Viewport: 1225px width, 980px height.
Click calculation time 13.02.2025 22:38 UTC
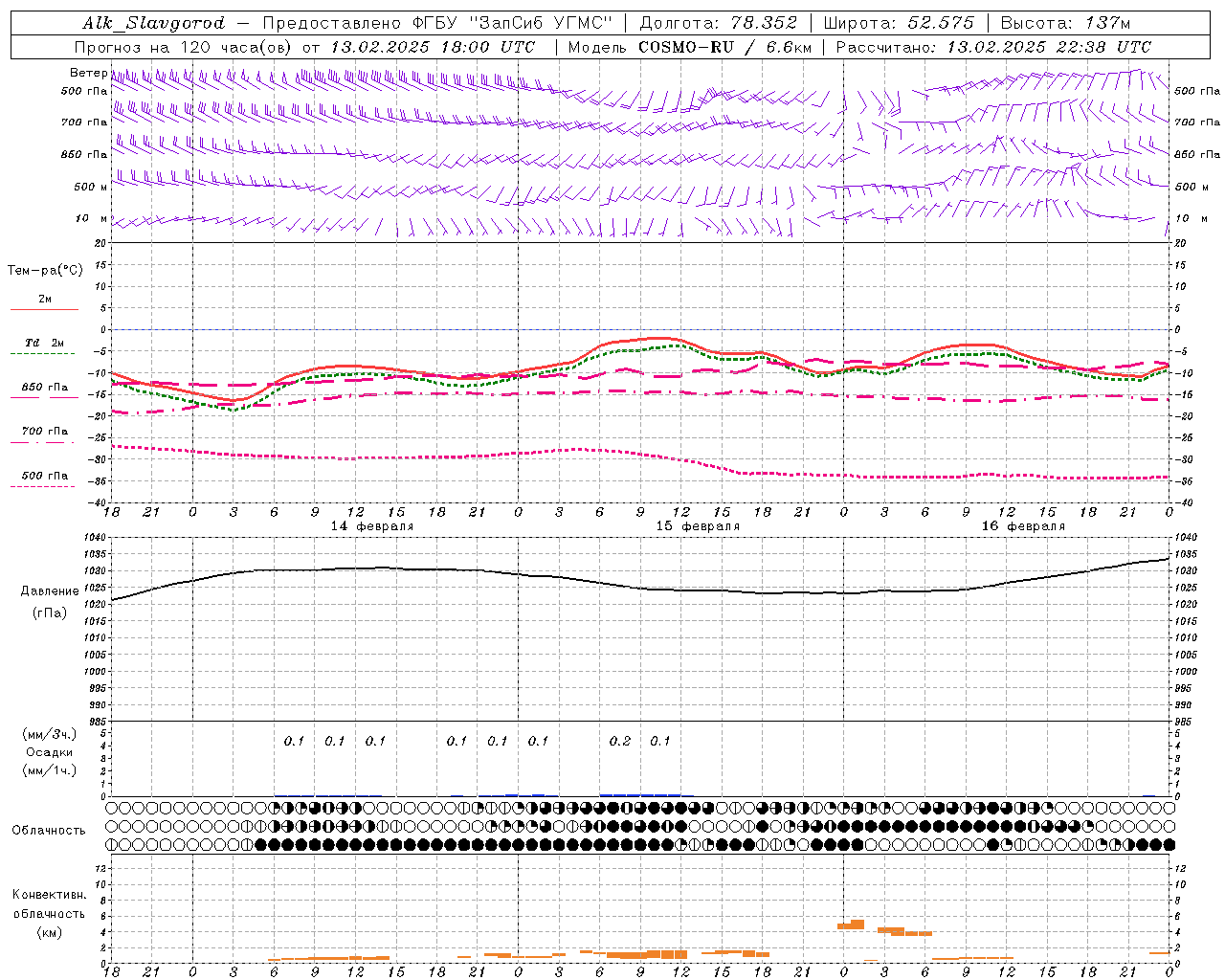[x=1049, y=47]
